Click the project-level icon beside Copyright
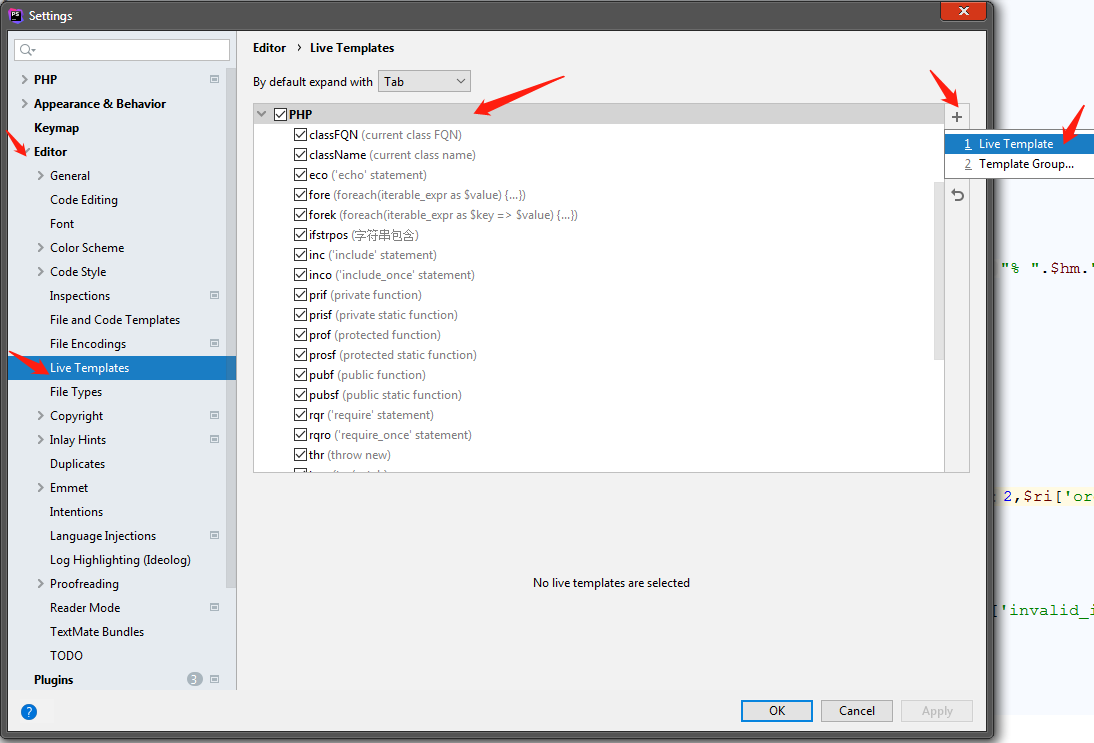The width and height of the screenshot is (1094, 743). coord(214,416)
